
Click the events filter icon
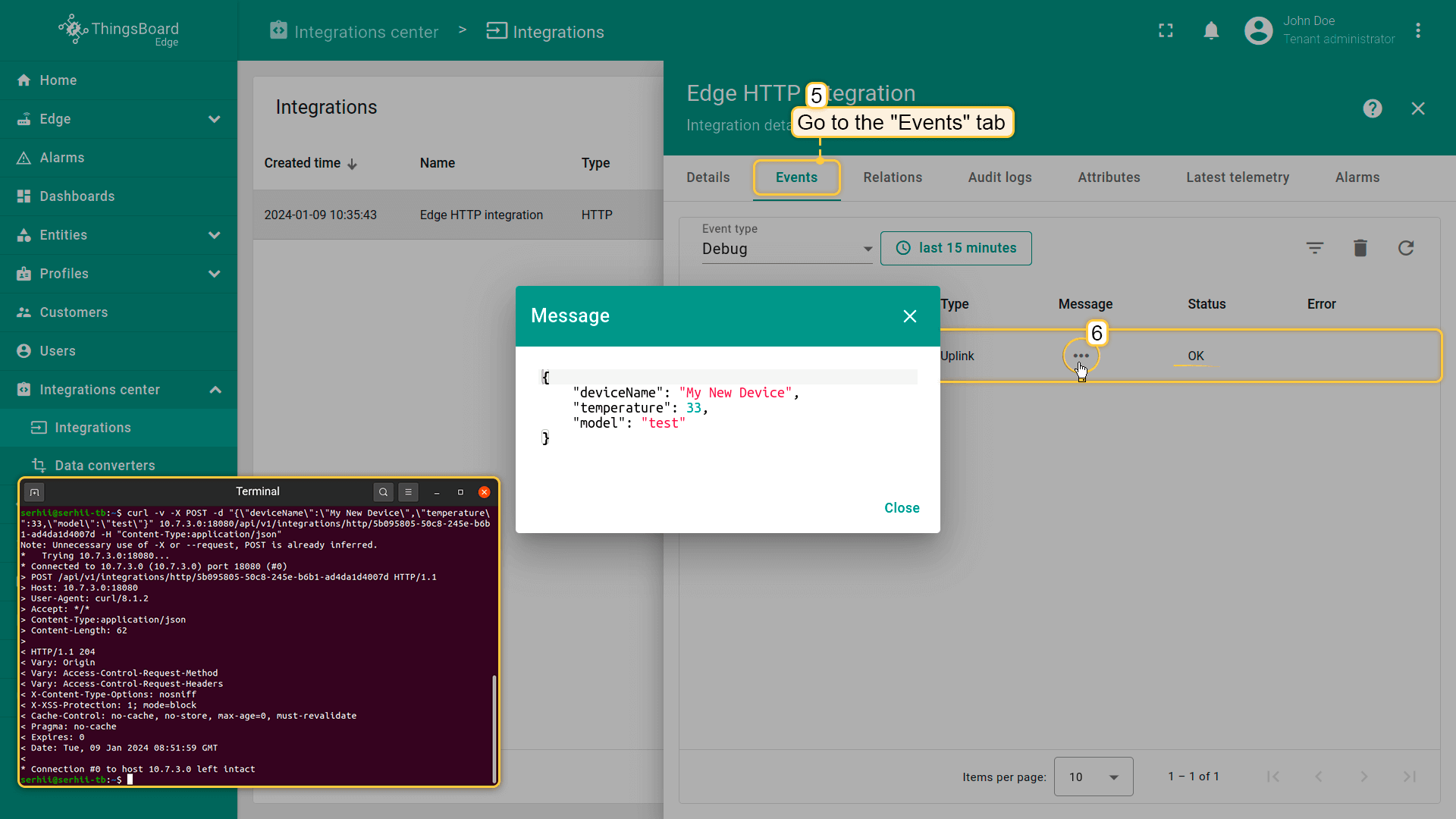tap(1314, 248)
